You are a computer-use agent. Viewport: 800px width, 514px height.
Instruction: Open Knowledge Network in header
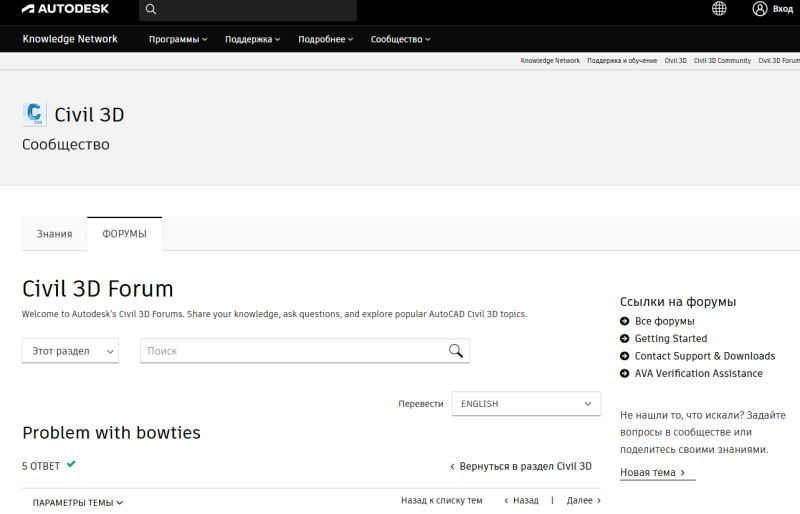click(x=70, y=39)
